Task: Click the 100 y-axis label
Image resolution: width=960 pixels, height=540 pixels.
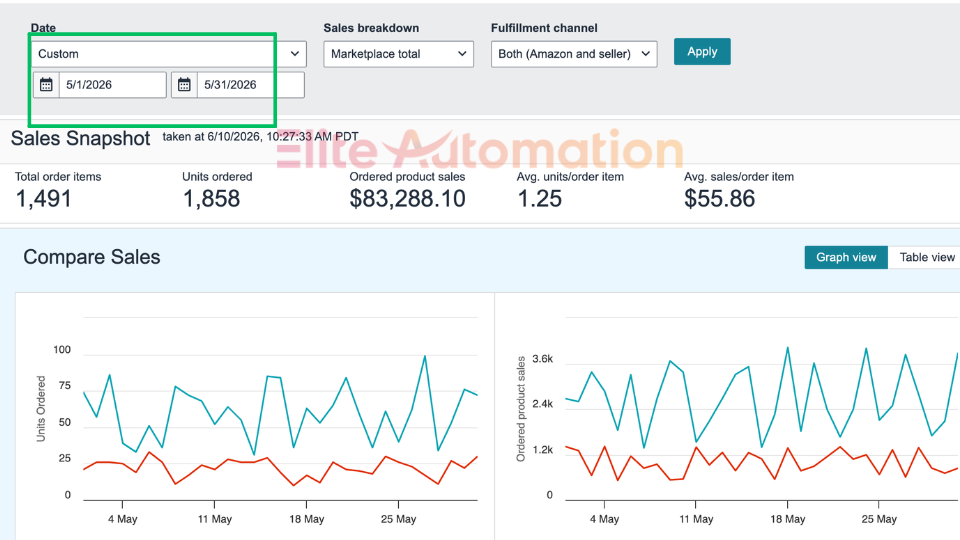Action: tap(62, 350)
